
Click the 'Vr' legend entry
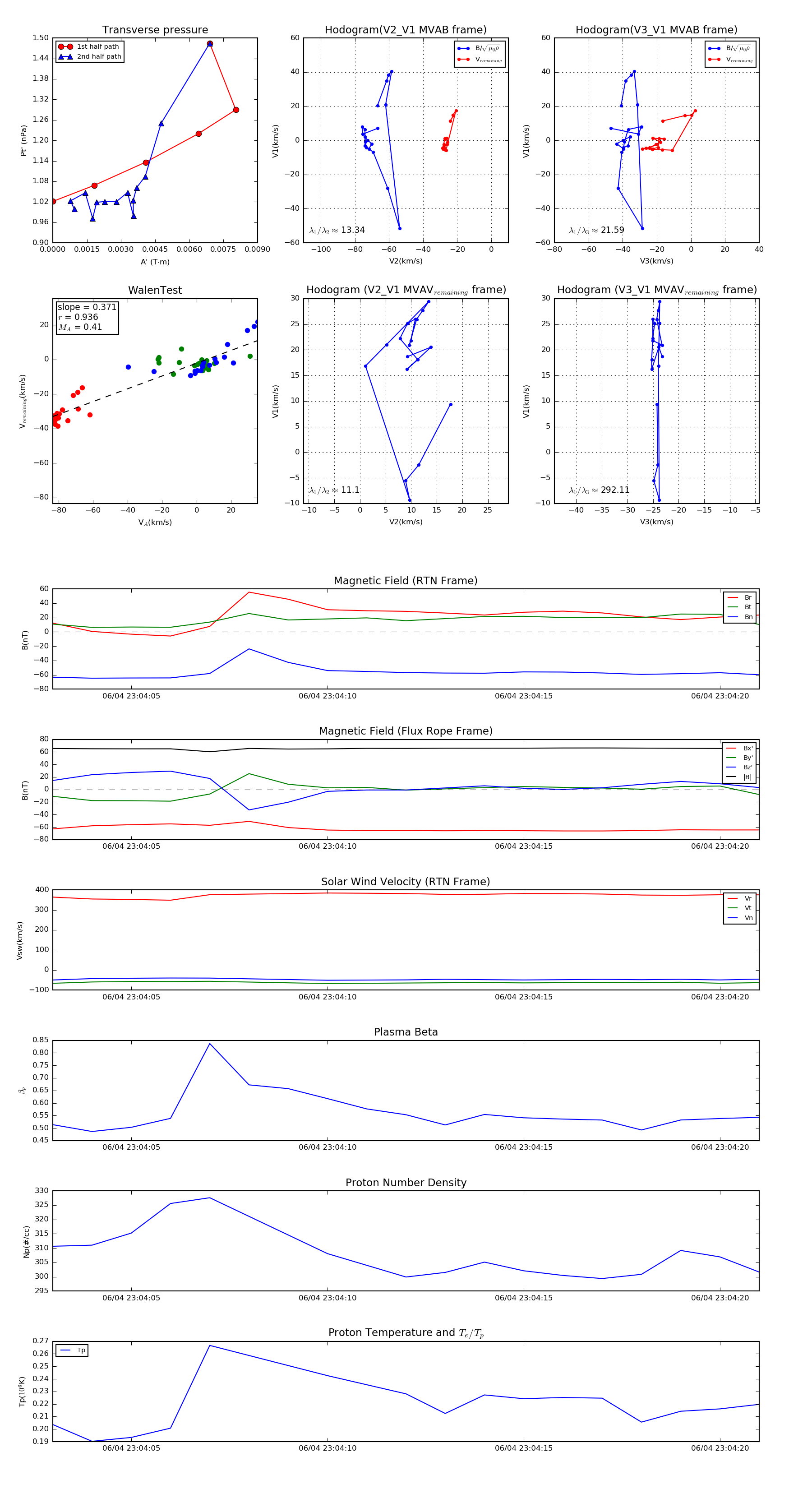click(740, 899)
